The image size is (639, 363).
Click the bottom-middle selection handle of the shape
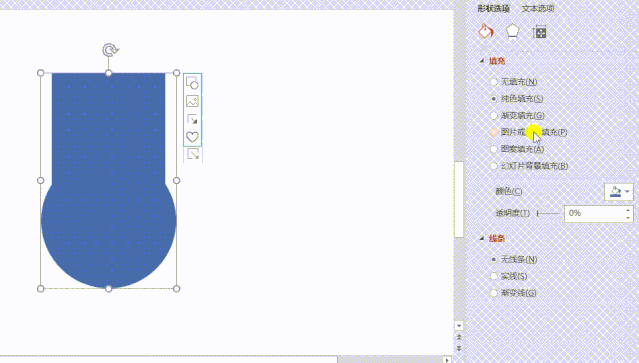tap(108, 288)
